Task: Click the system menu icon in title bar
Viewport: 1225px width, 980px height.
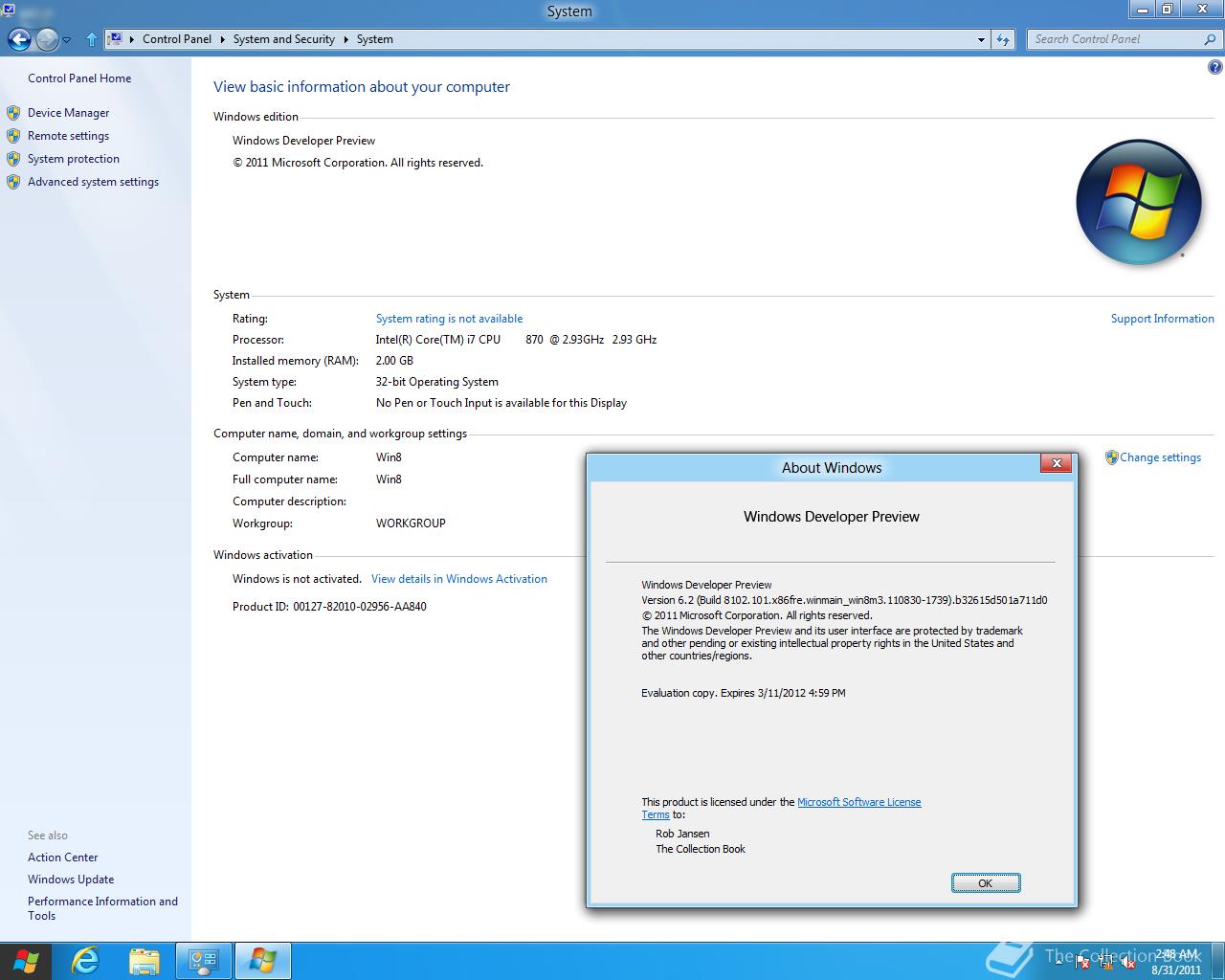Action: coord(9,11)
